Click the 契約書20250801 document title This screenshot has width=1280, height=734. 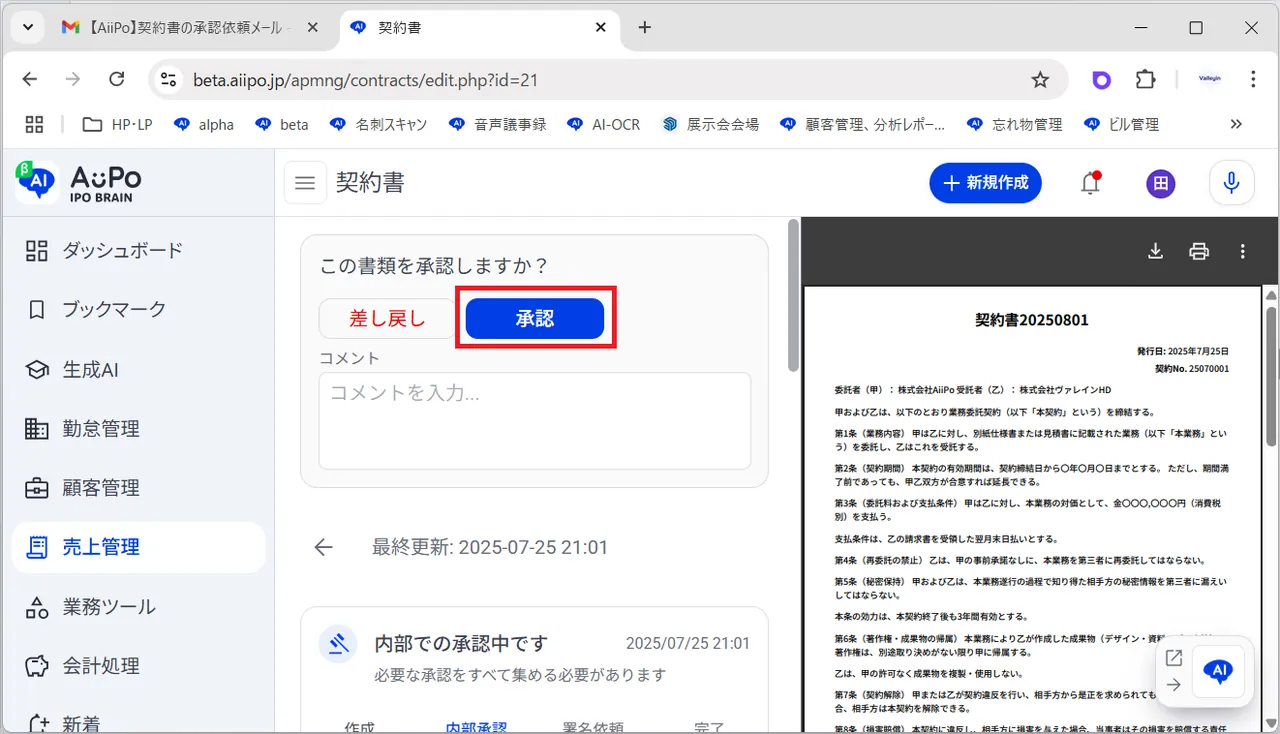pos(1032,320)
